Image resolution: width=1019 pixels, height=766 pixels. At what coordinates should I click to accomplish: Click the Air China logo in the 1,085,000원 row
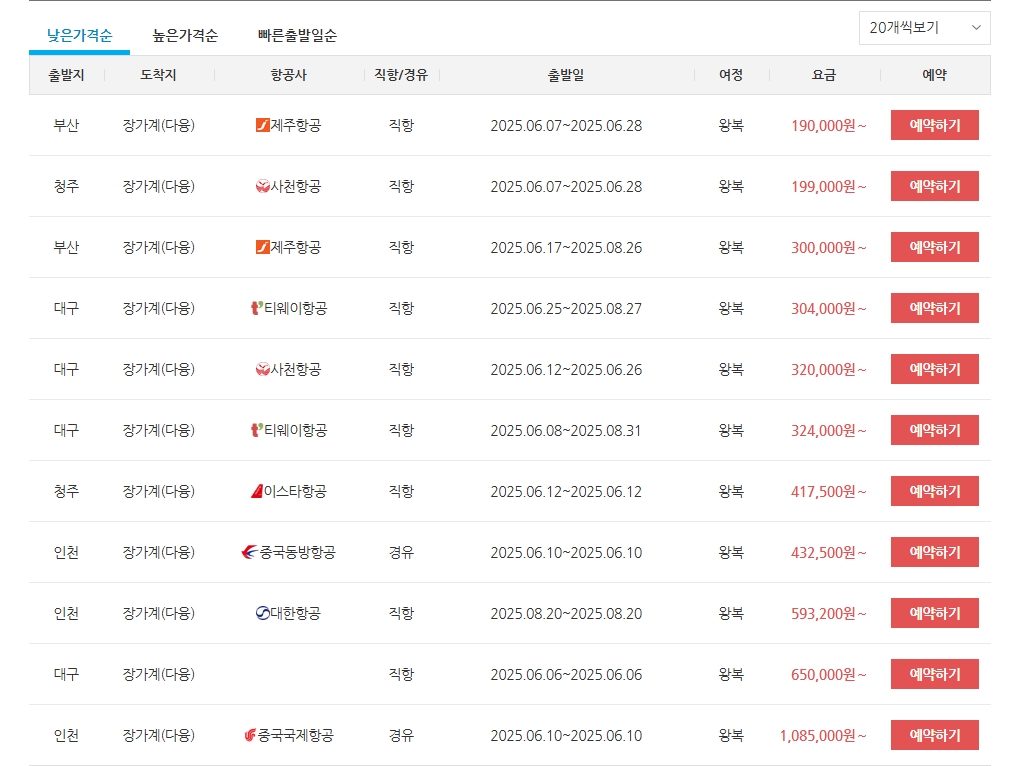(250, 735)
